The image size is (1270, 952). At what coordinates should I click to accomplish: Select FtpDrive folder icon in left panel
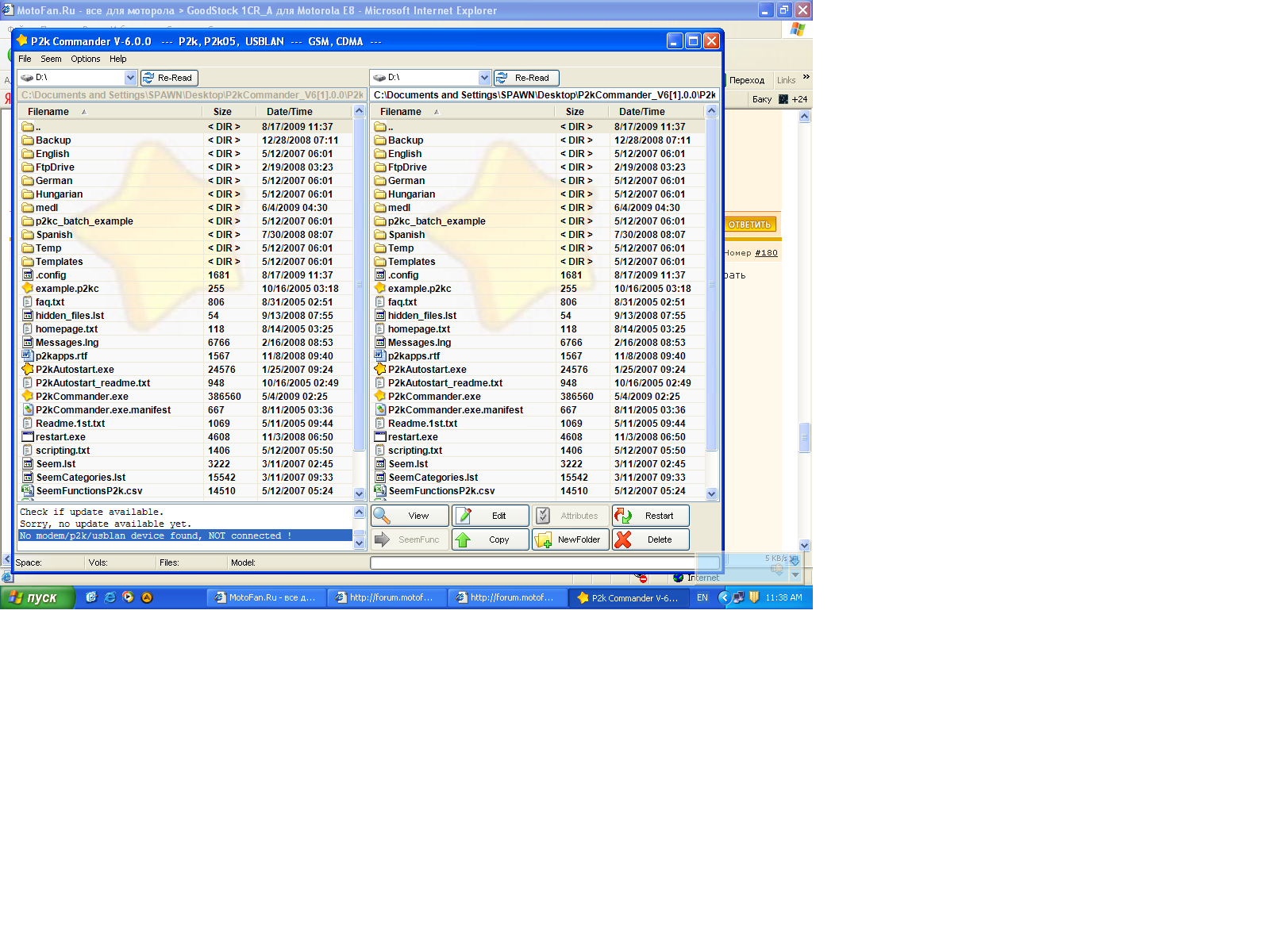(28, 167)
